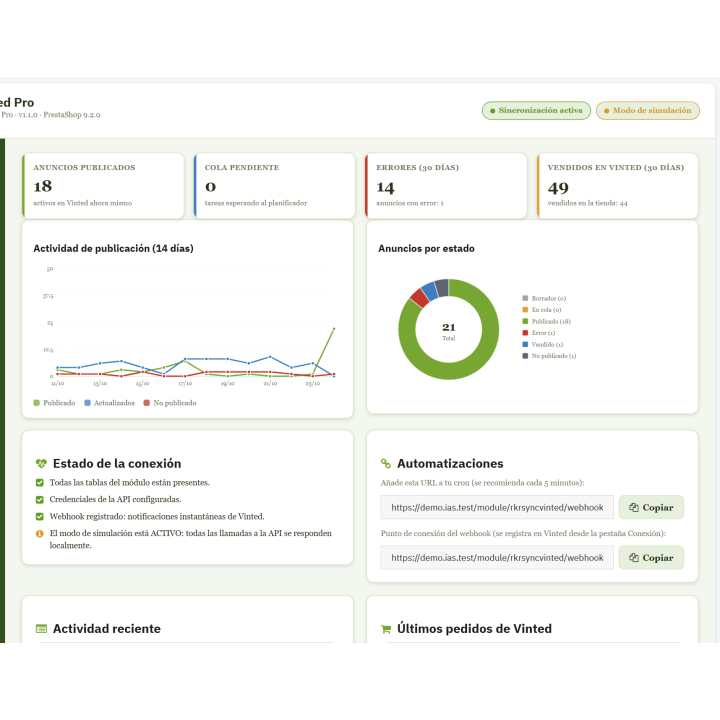
Task: Select the webhook endpoint URL field
Action: (497, 557)
